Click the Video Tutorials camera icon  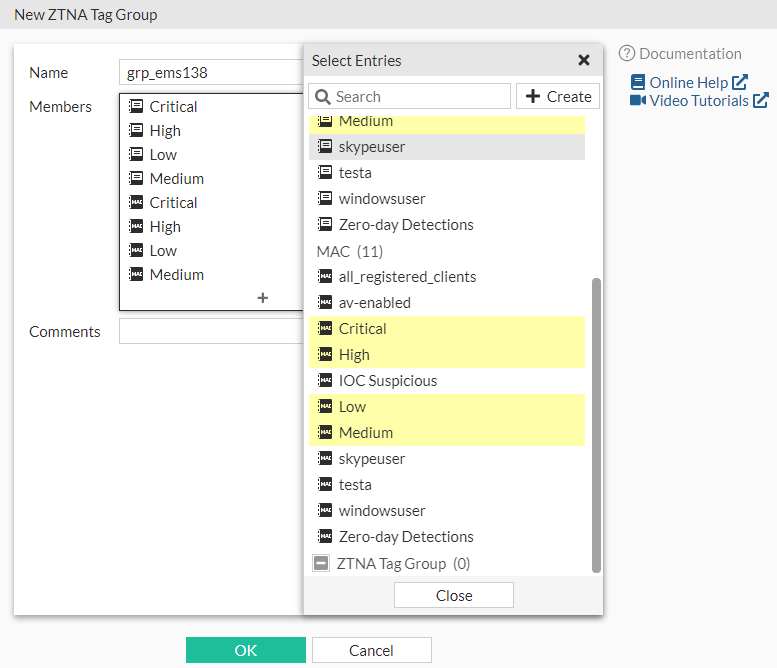pyautogui.click(x=638, y=101)
